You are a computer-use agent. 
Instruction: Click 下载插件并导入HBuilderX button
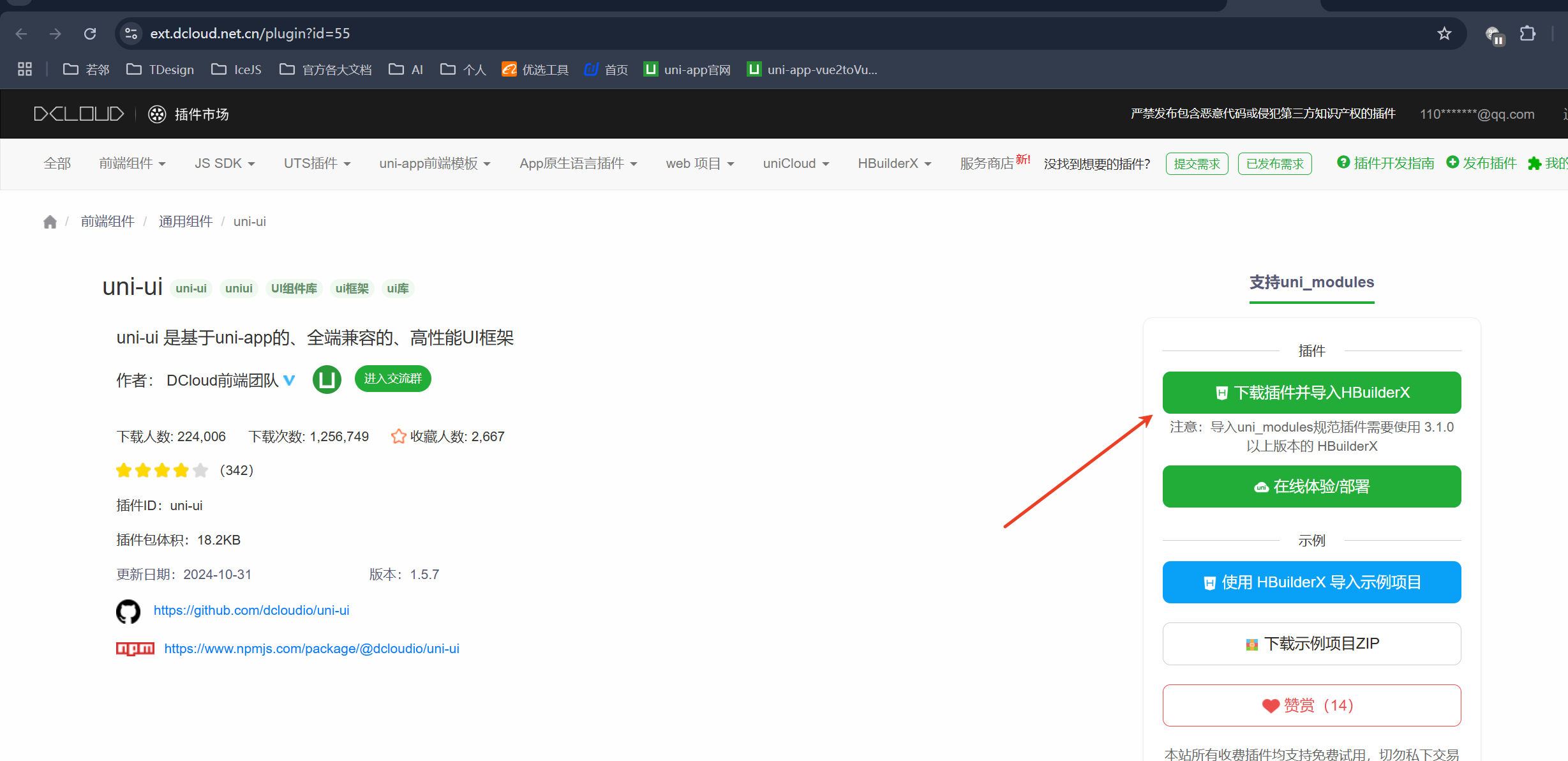1311,393
